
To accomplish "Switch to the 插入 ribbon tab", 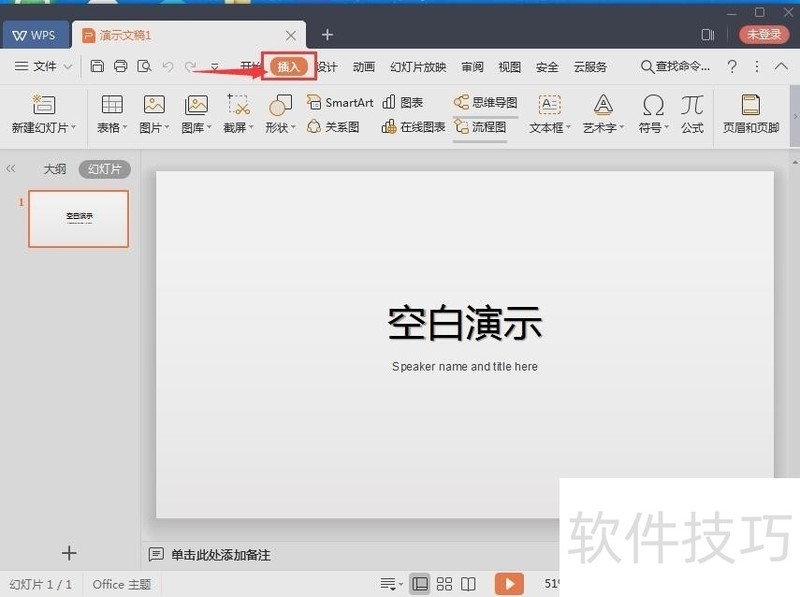I will point(289,66).
